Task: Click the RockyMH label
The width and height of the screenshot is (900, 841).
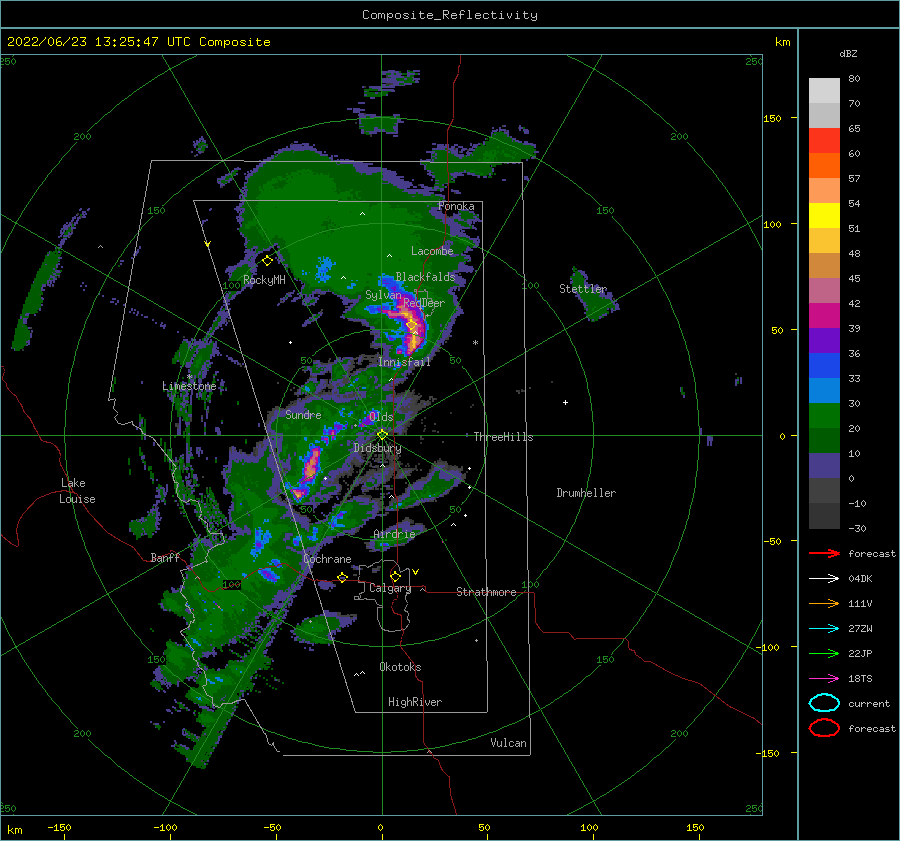Action: [264, 280]
